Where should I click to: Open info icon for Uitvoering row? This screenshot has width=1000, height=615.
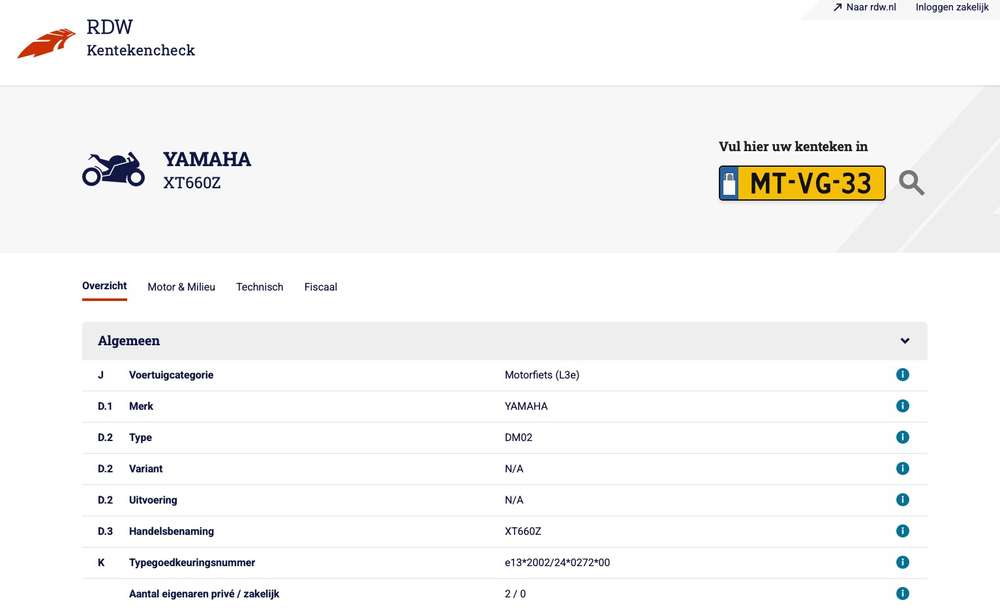(902, 500)
